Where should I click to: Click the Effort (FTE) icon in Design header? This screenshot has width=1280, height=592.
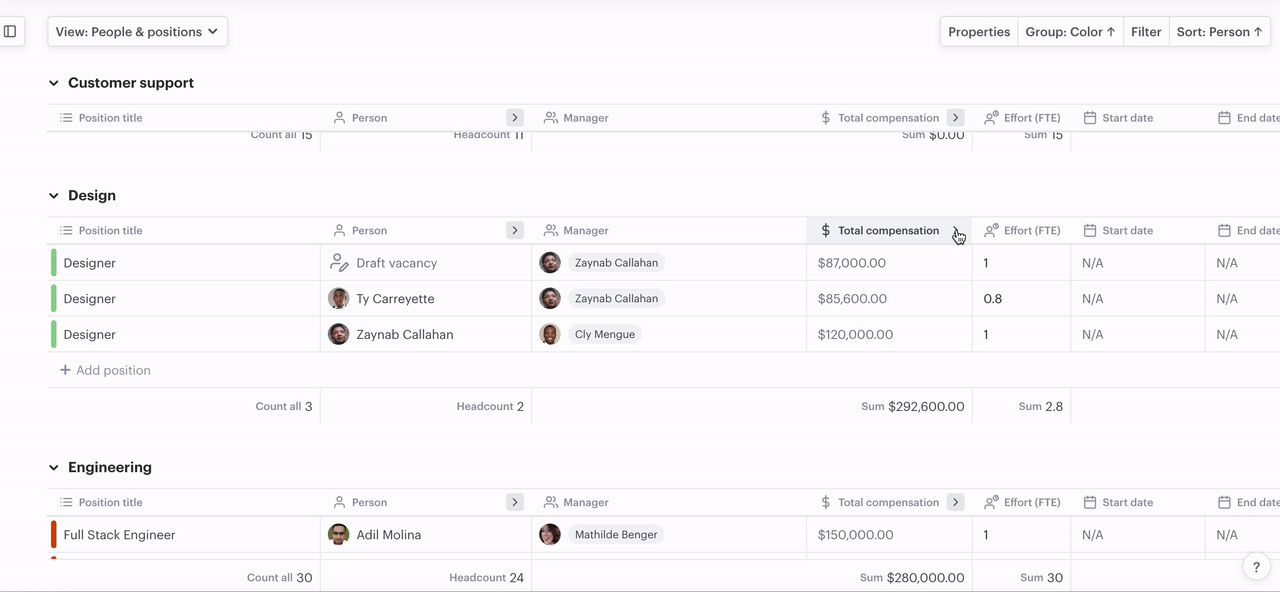(x=991, y=231)
